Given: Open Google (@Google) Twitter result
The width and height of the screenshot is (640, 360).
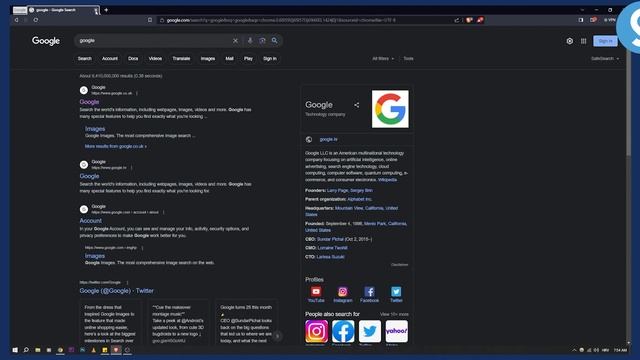Looking at the screenshot, I should [x=116, y=291].
